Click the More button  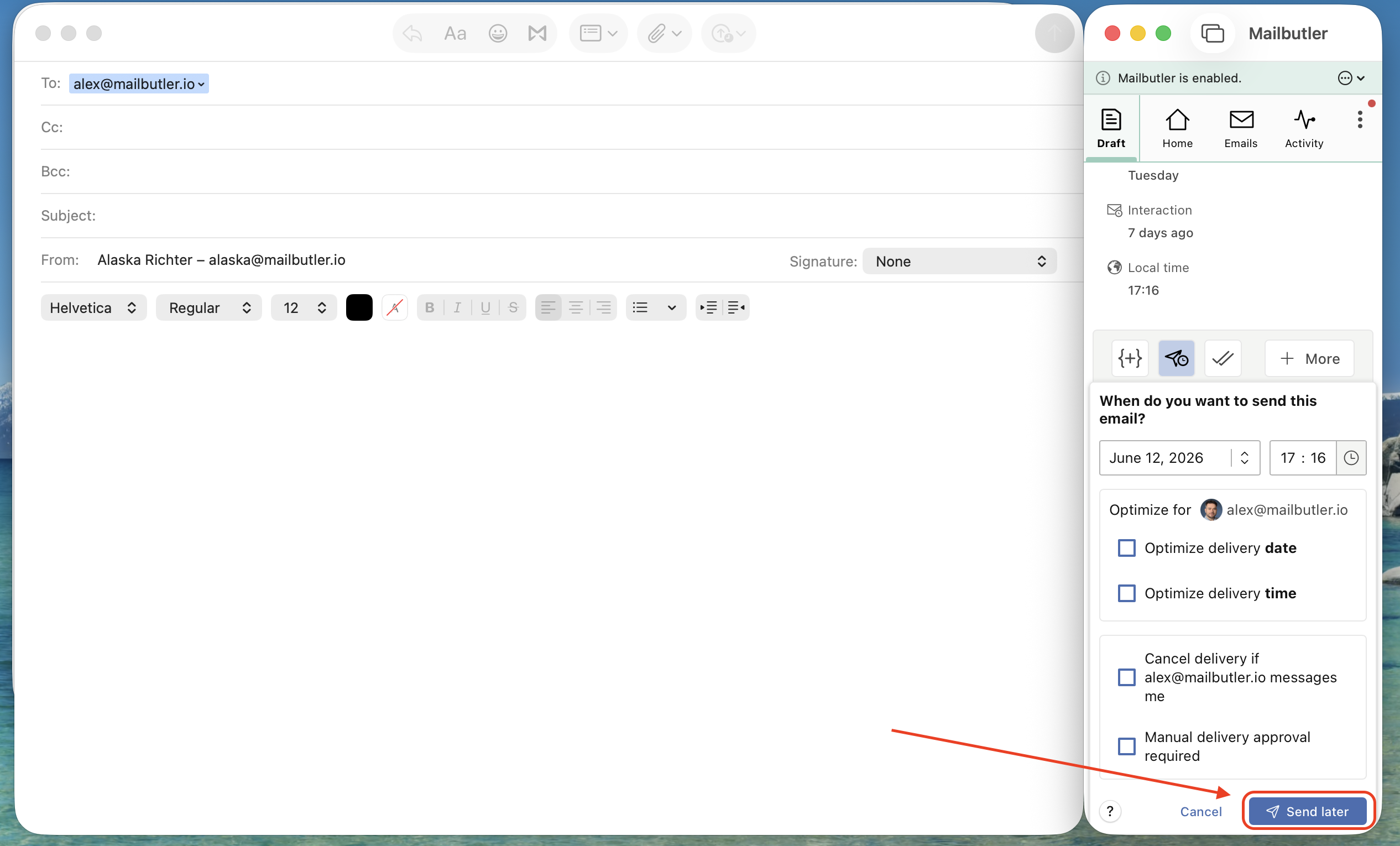pyautogui.click(x=1309, y=358)
